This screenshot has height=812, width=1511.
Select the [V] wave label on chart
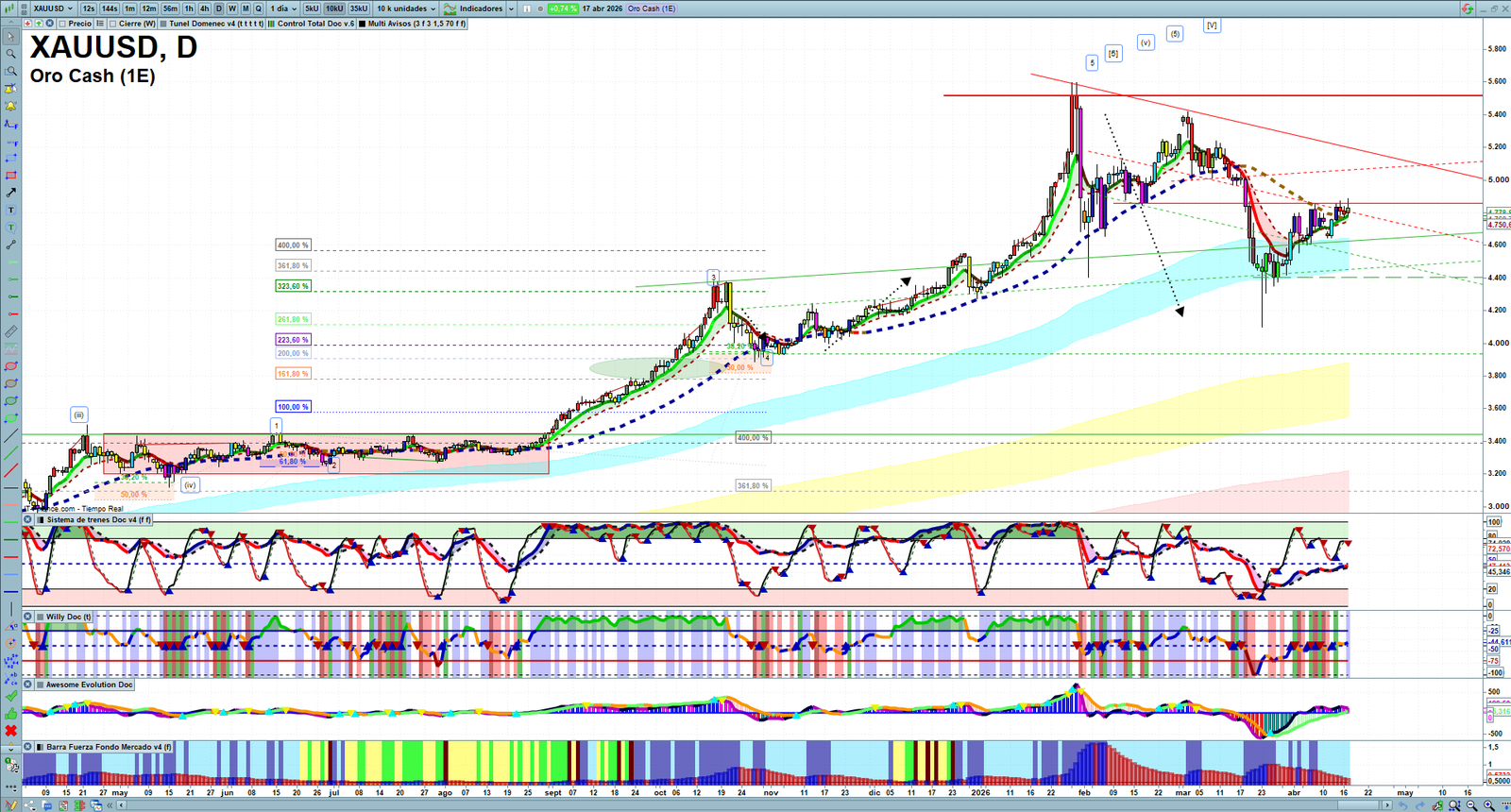coord(1212,25)
